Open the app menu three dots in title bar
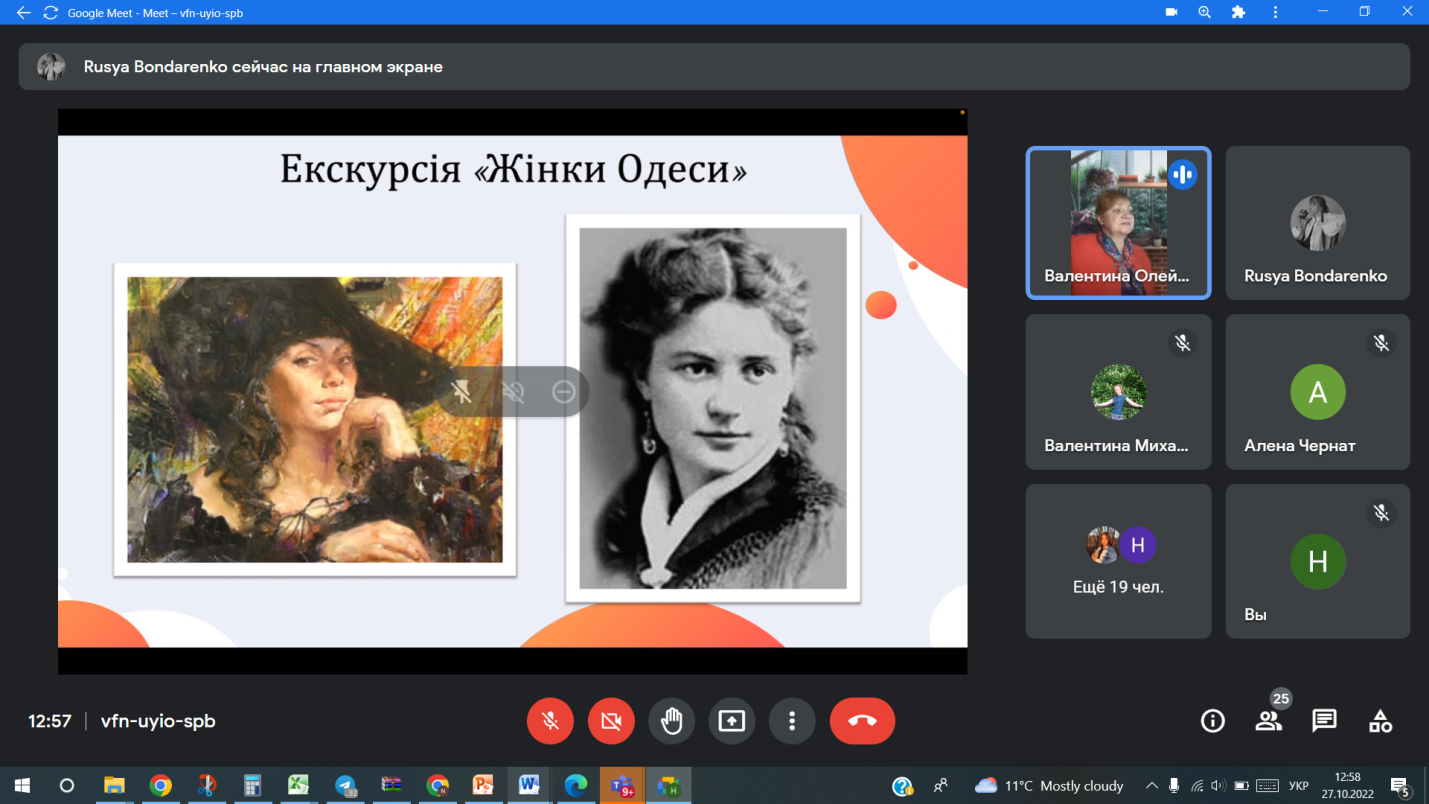The width and height of the screenshot is (1429, 804). click(1275, 13)
